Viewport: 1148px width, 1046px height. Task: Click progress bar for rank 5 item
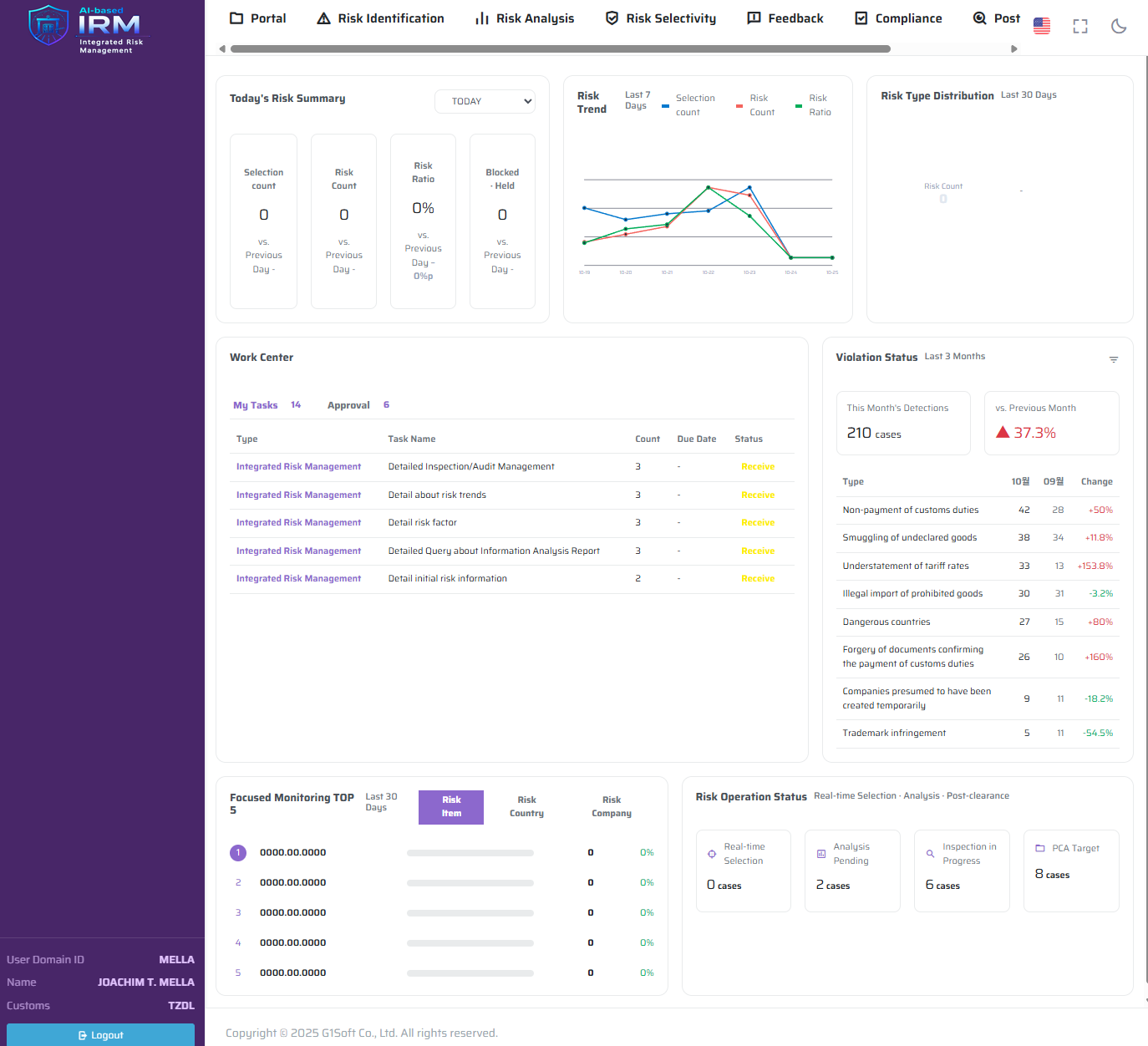tap(470, 973)
